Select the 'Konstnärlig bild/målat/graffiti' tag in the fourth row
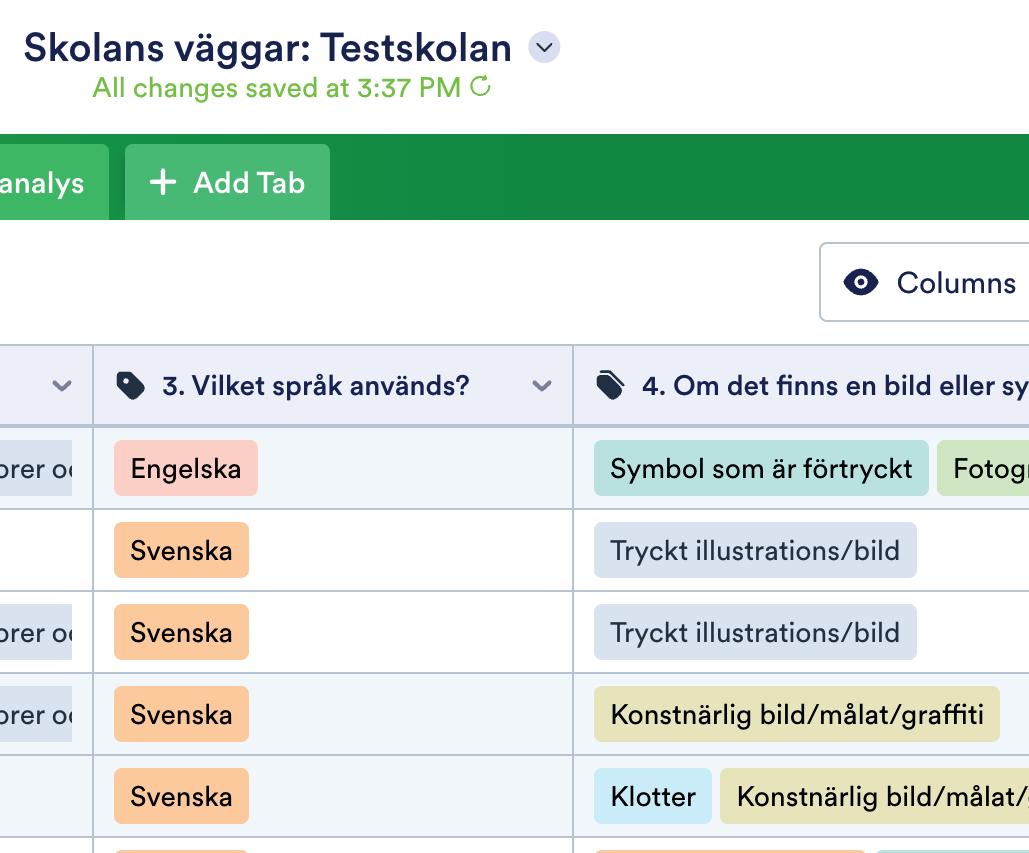1029x853 pixels. (x=796, y=714)
